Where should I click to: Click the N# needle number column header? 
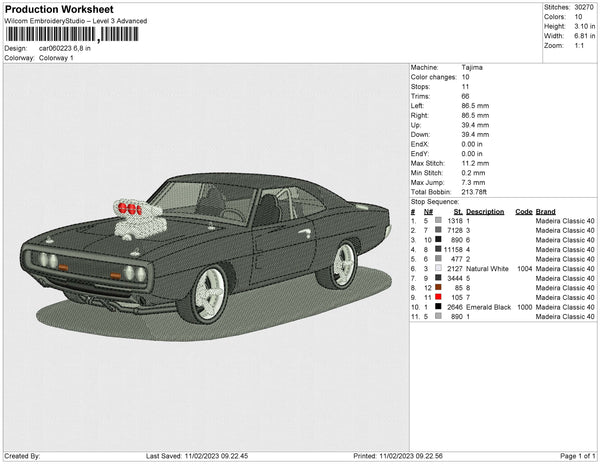tap(428, 212)
